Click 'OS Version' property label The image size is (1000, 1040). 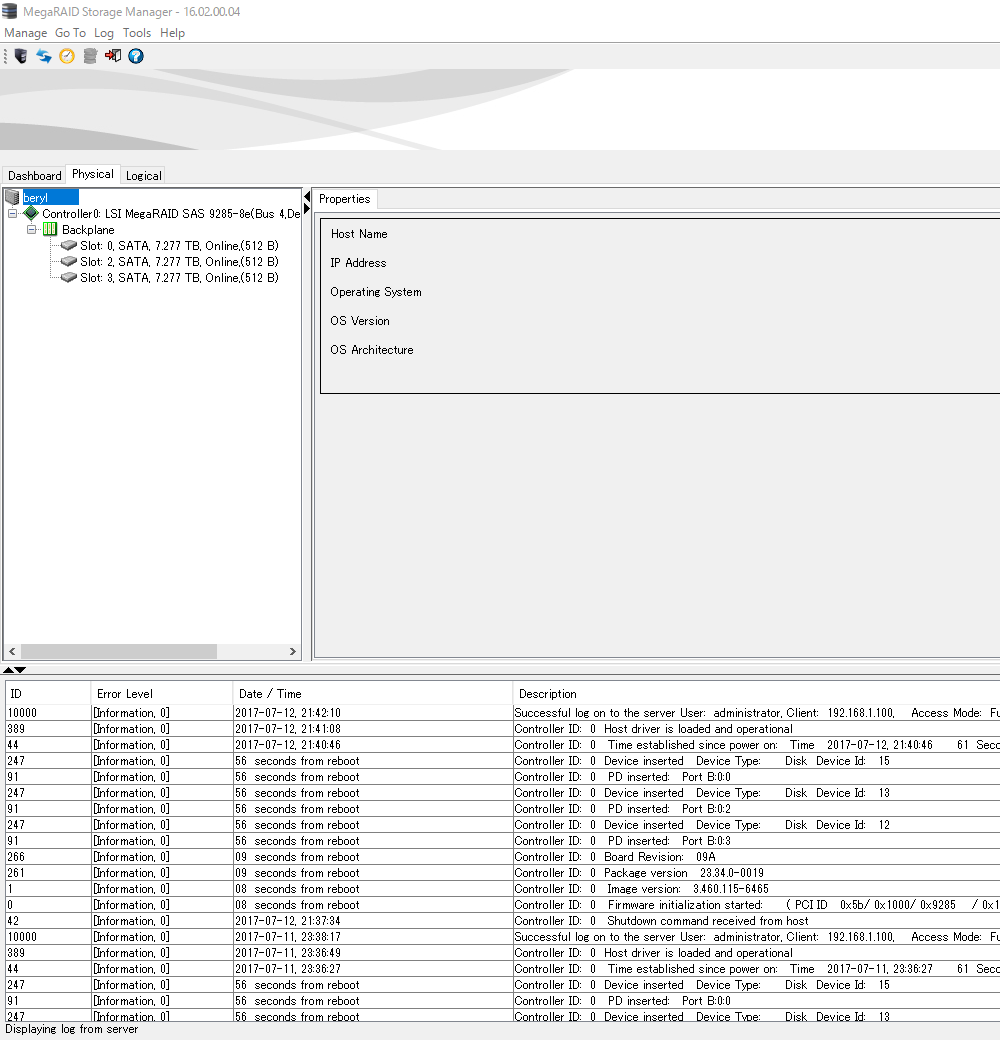(x=360, y=320)
